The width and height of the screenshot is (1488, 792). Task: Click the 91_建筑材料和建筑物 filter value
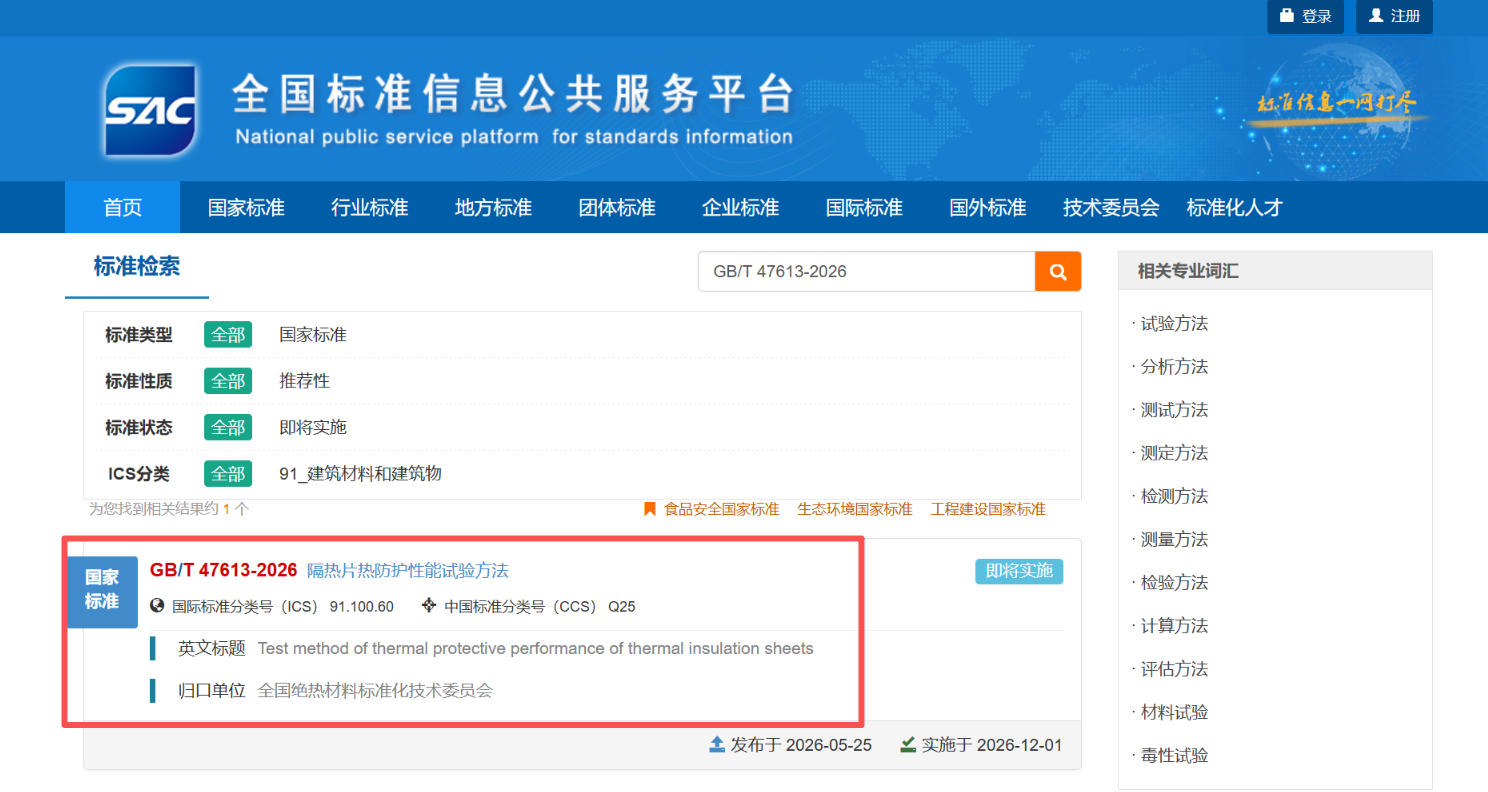(360, 473)
